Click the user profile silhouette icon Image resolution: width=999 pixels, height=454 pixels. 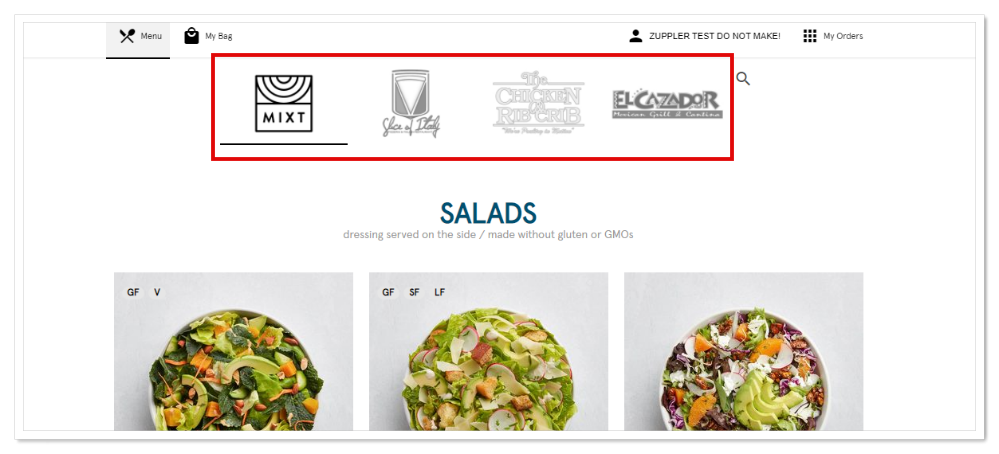pos(635,36)
